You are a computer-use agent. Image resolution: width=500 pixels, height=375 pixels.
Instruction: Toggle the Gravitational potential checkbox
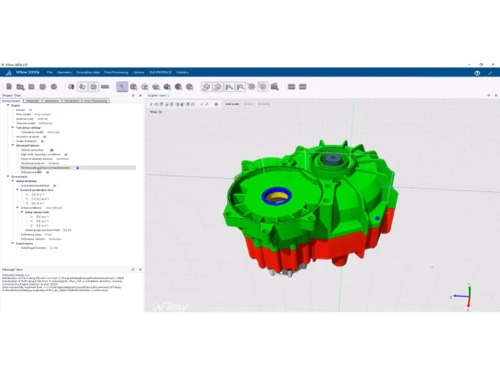[x=54, y=186]
